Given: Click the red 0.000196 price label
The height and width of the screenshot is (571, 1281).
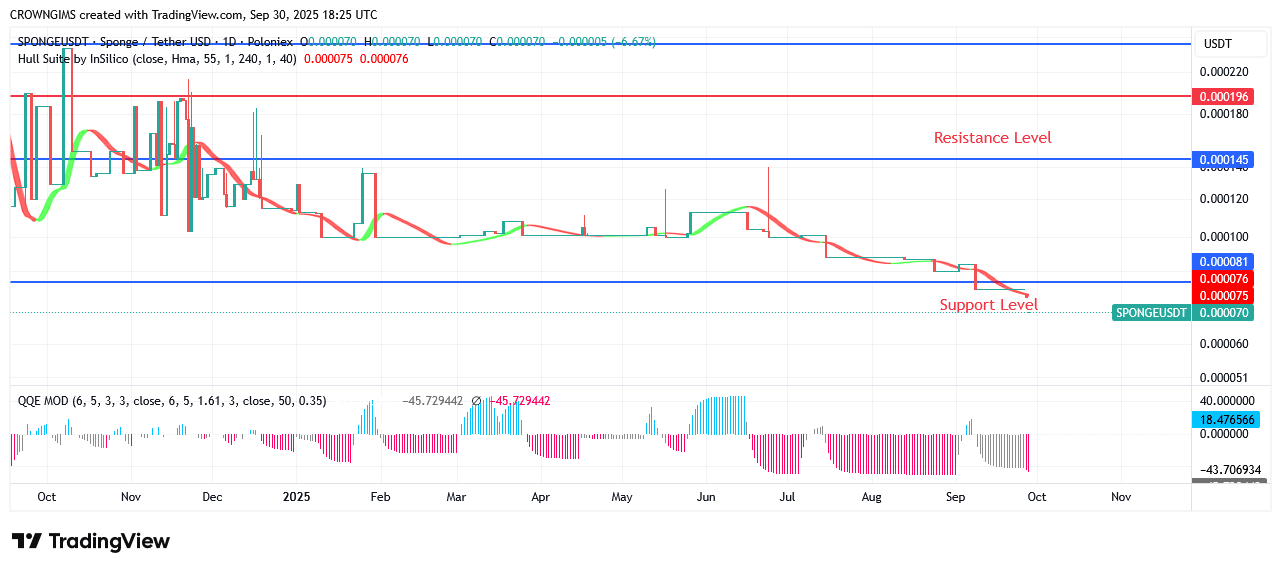Looking at the screenshot, I should click(1224, 97).
